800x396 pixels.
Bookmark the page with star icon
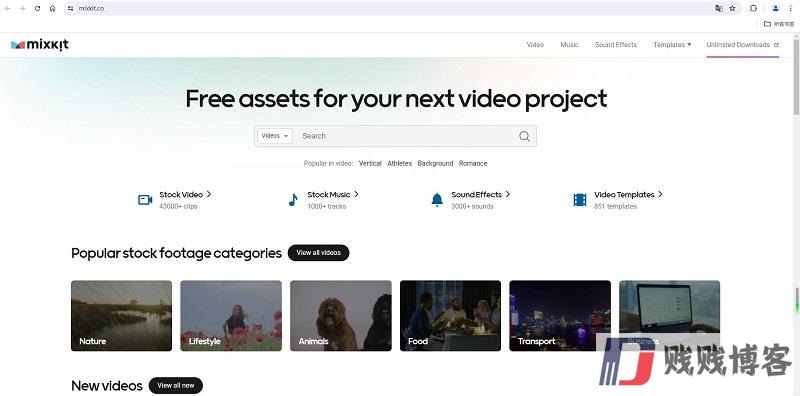tap(733, 8)
